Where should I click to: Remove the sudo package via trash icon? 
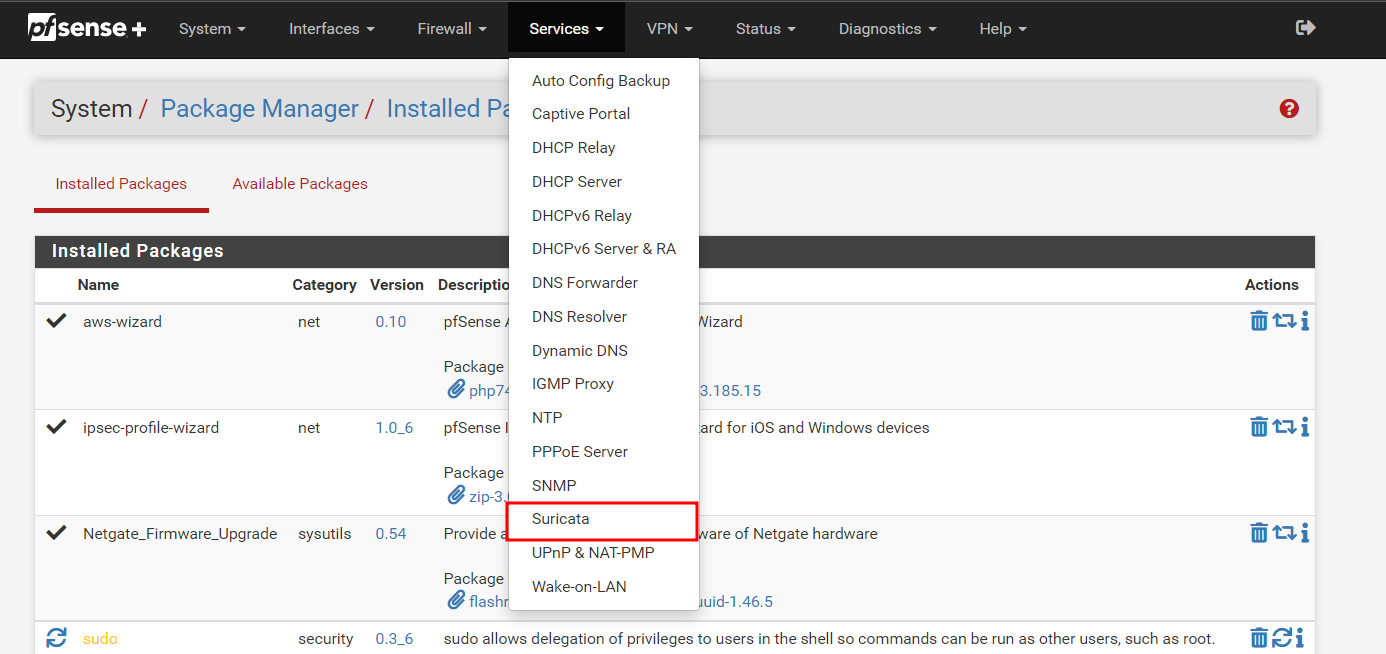1259,638
